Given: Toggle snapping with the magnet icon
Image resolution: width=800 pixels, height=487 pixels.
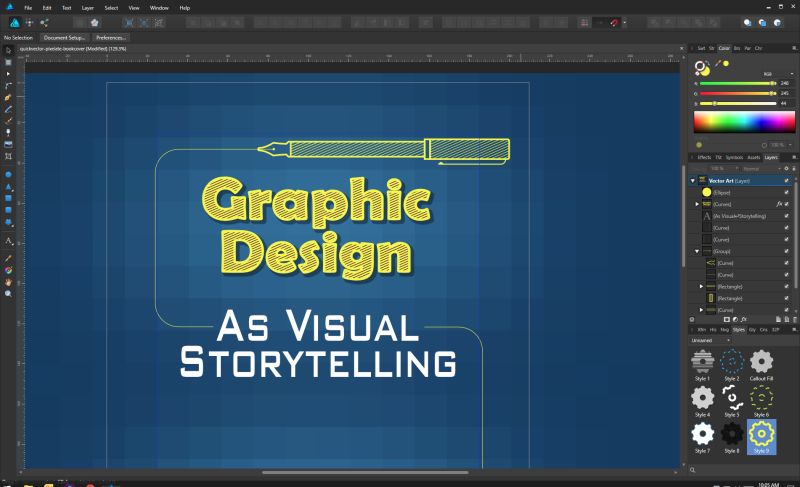Looking at the screenshot, I should (x=614, y=23).
